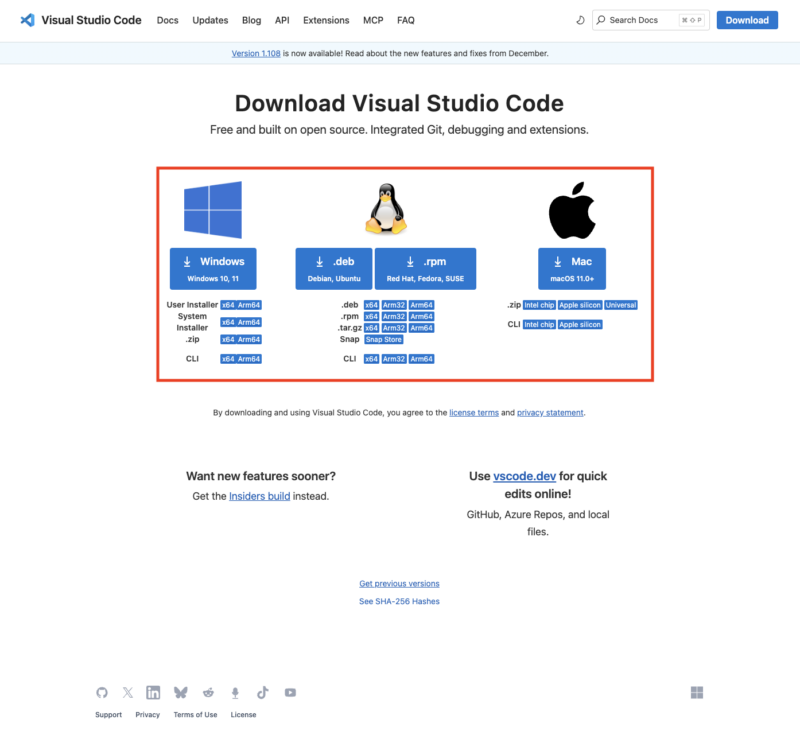
Task: Click the Reddit icon in the footer
Action: 208,692
